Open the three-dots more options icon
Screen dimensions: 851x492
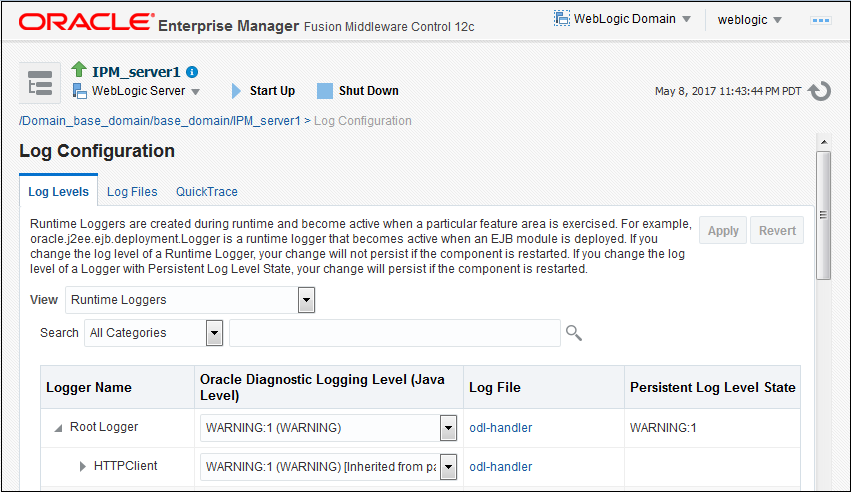tap(820, 21)
